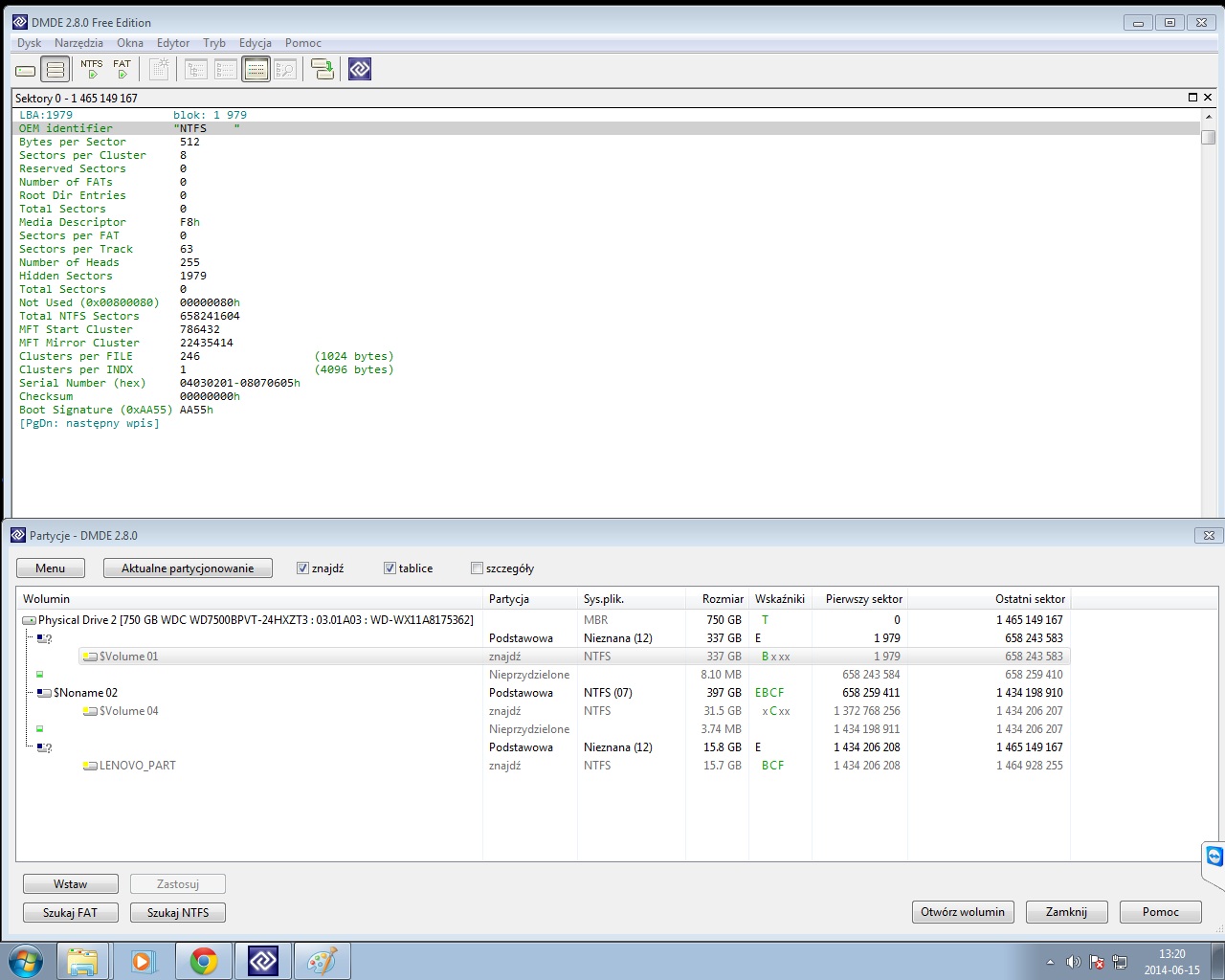The image size is (1225, 980).
Task: Click the Pomoc button in Partycje dialog
Action: 1161,912
